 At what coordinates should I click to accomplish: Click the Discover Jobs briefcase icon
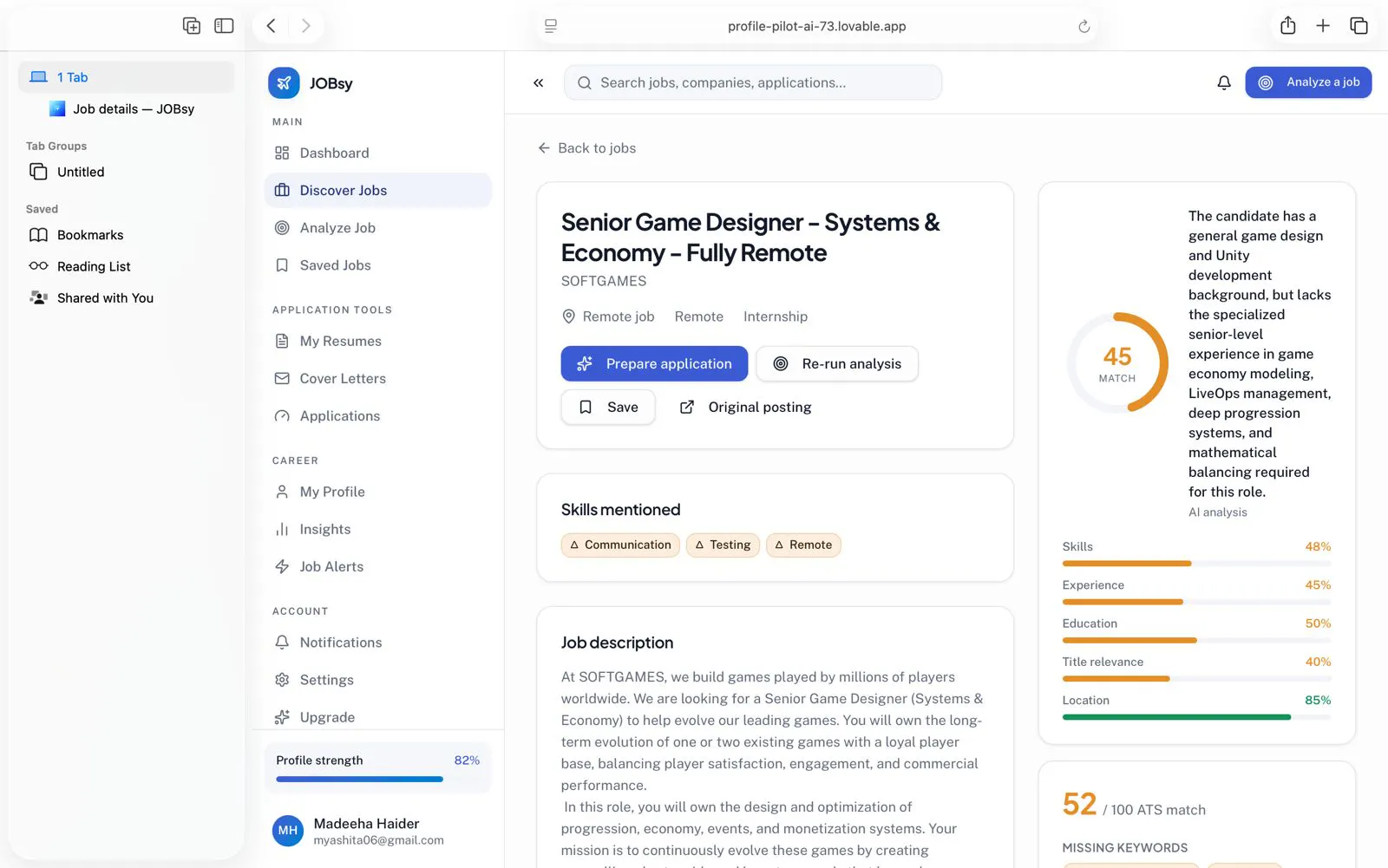(282, 191)
